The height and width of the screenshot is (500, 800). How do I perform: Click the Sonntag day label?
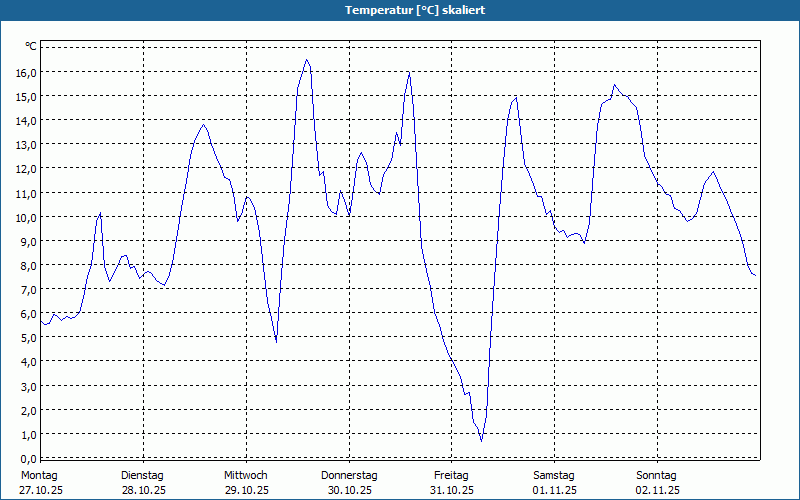coord(657,476)
